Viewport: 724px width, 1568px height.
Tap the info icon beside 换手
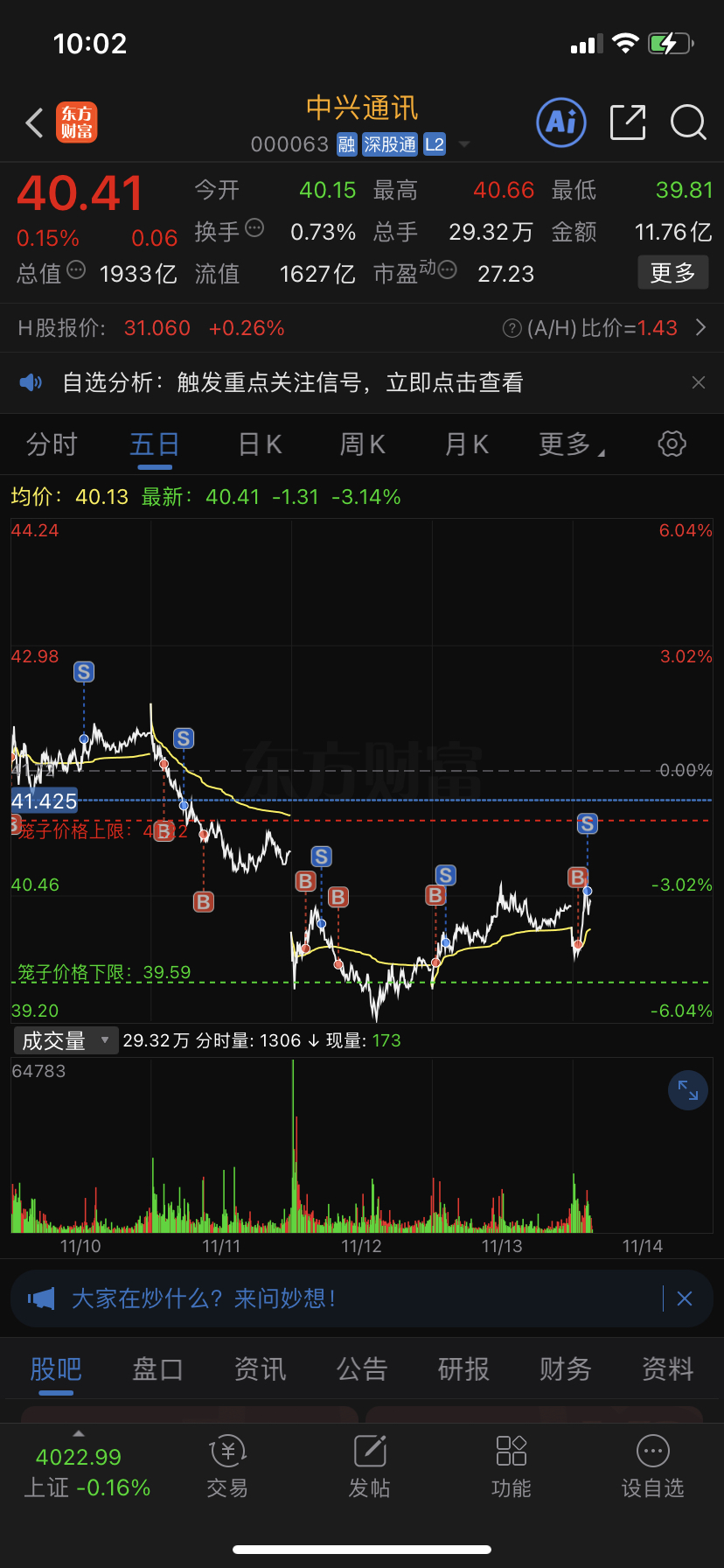click(254, 227)
